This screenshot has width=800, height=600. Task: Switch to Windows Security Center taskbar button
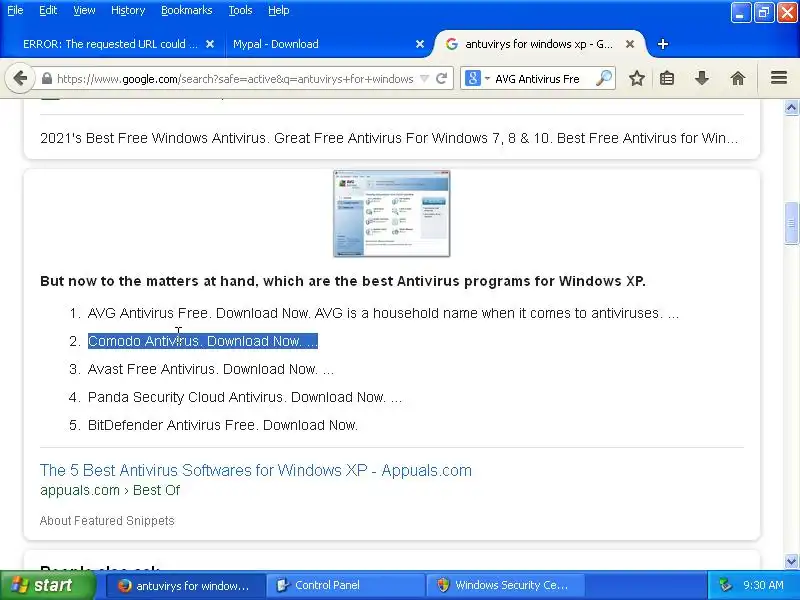pyautogui.click(x=505, y=585)
